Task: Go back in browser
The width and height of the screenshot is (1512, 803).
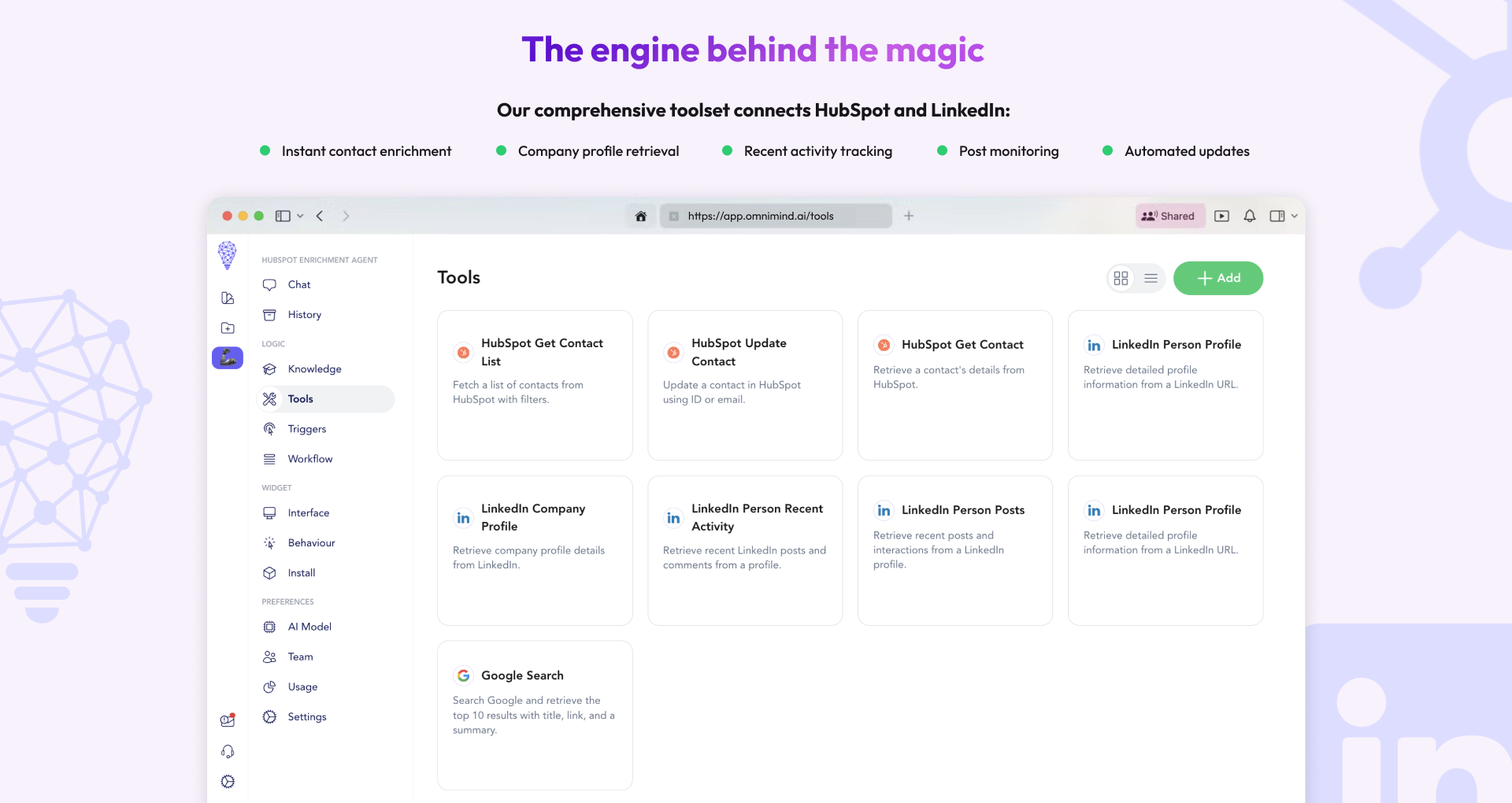Action: click(x=320, y=216)
